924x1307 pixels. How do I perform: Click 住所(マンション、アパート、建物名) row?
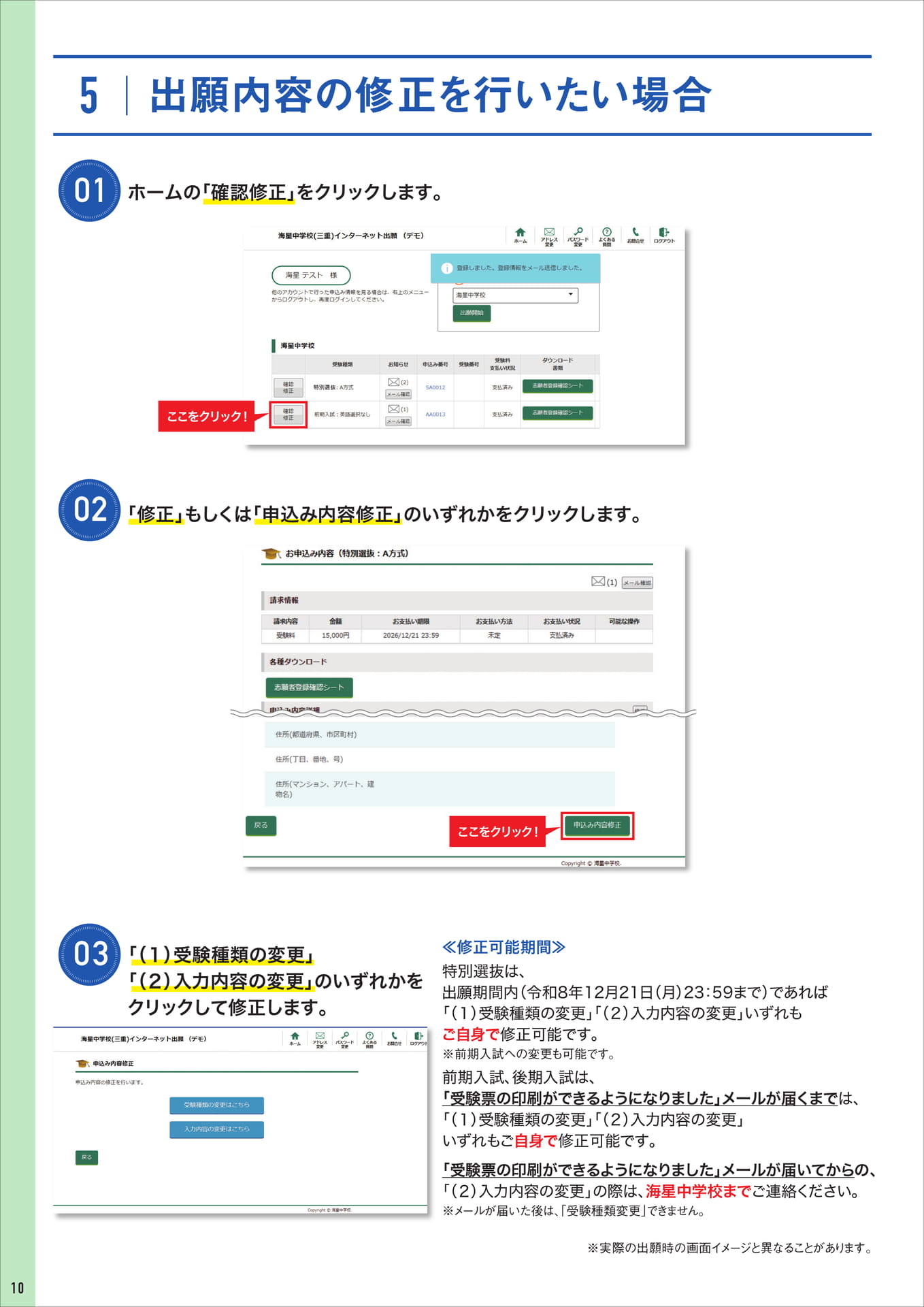click(440, 789)
